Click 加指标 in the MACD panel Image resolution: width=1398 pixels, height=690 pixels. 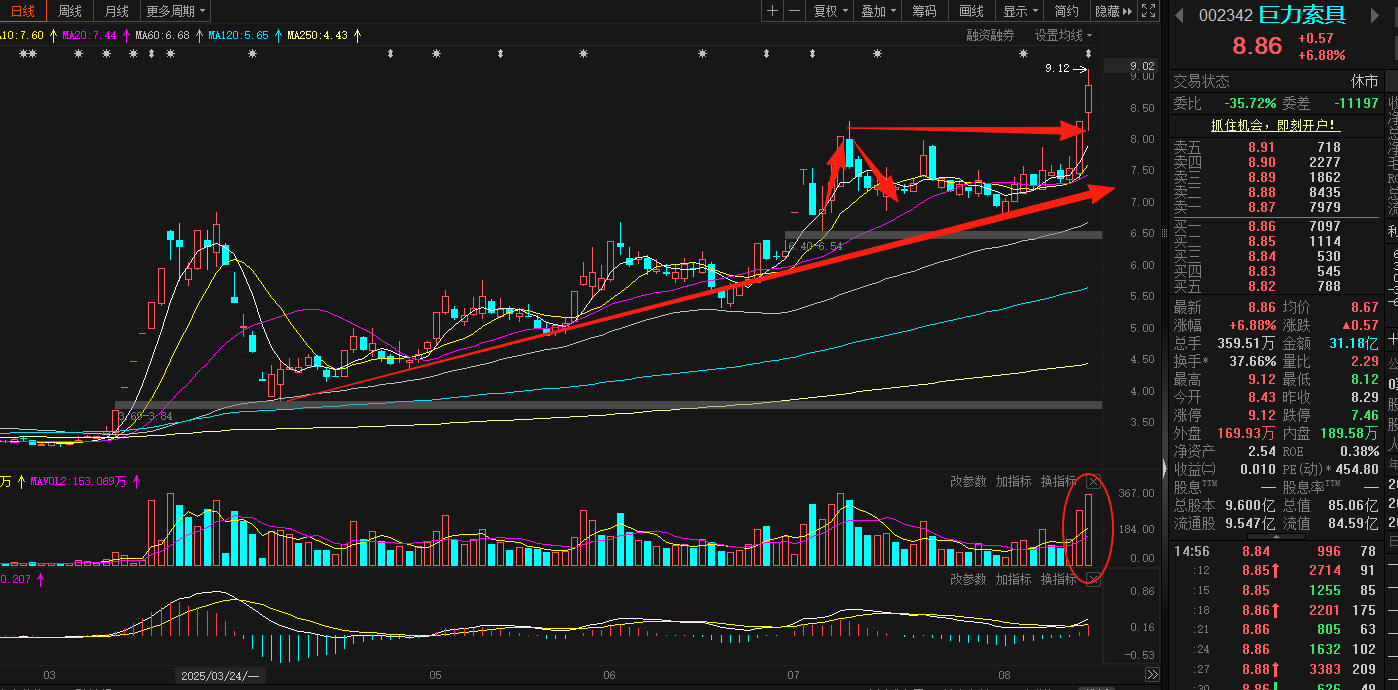coord(1013,580)
